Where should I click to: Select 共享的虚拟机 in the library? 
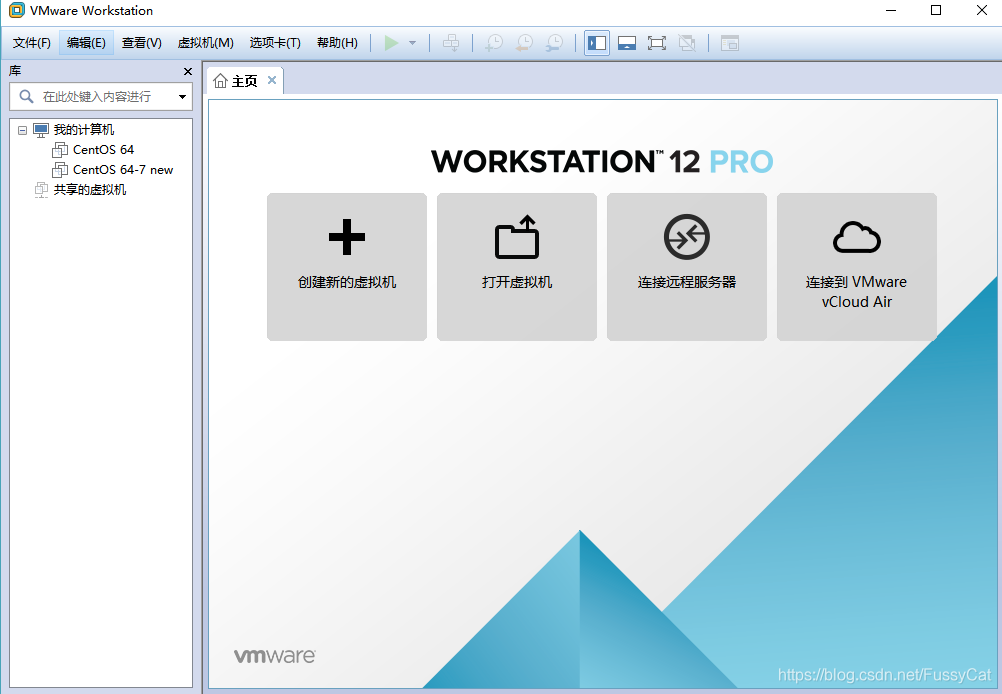coord(90,190)
